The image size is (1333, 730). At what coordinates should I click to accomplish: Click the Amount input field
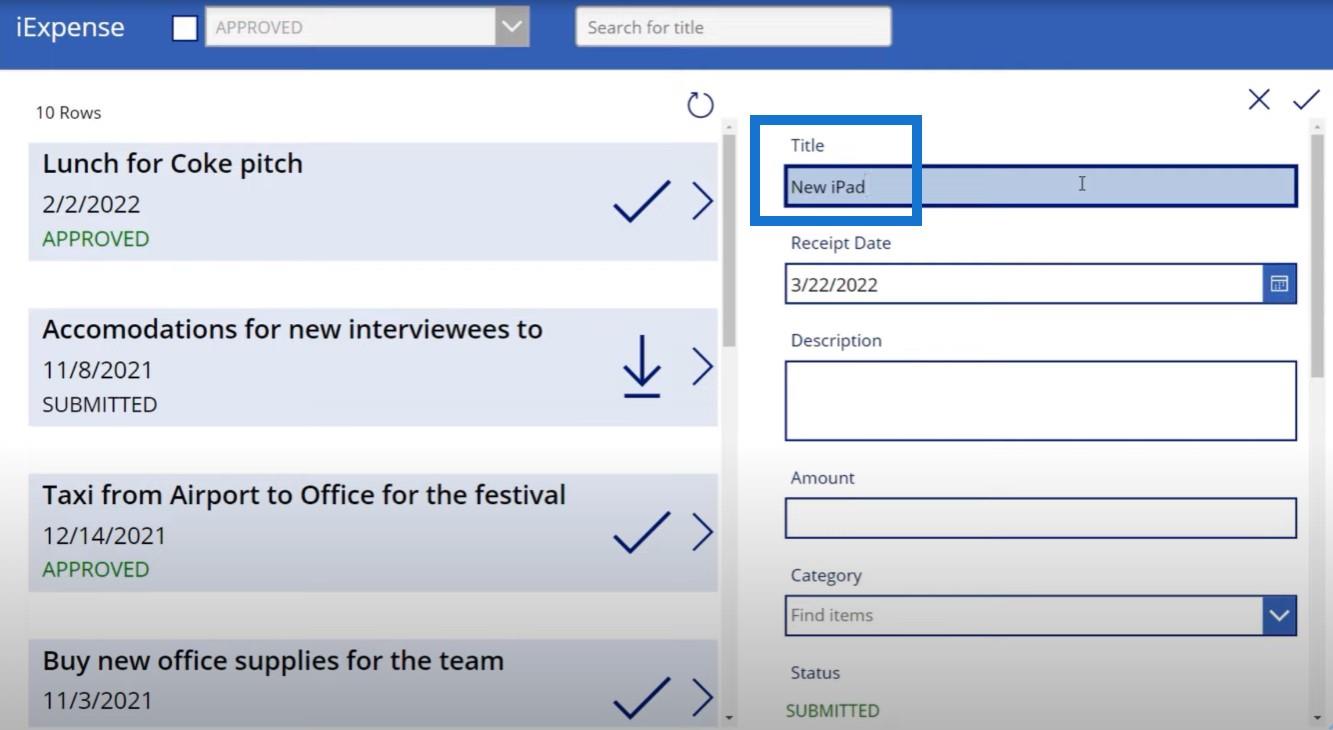[1041, 518]
